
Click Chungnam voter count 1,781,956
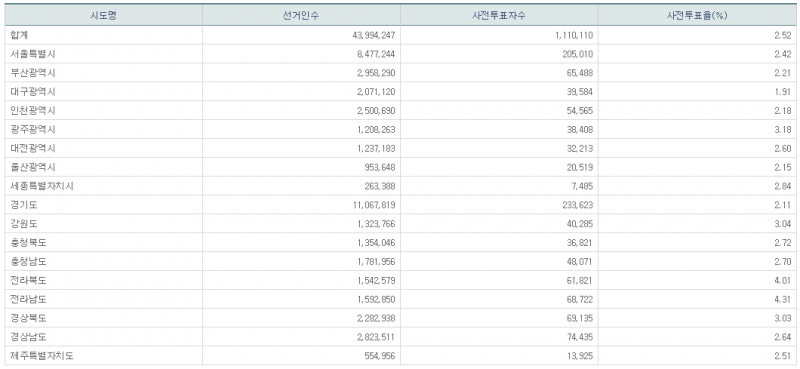pos(376,262)
